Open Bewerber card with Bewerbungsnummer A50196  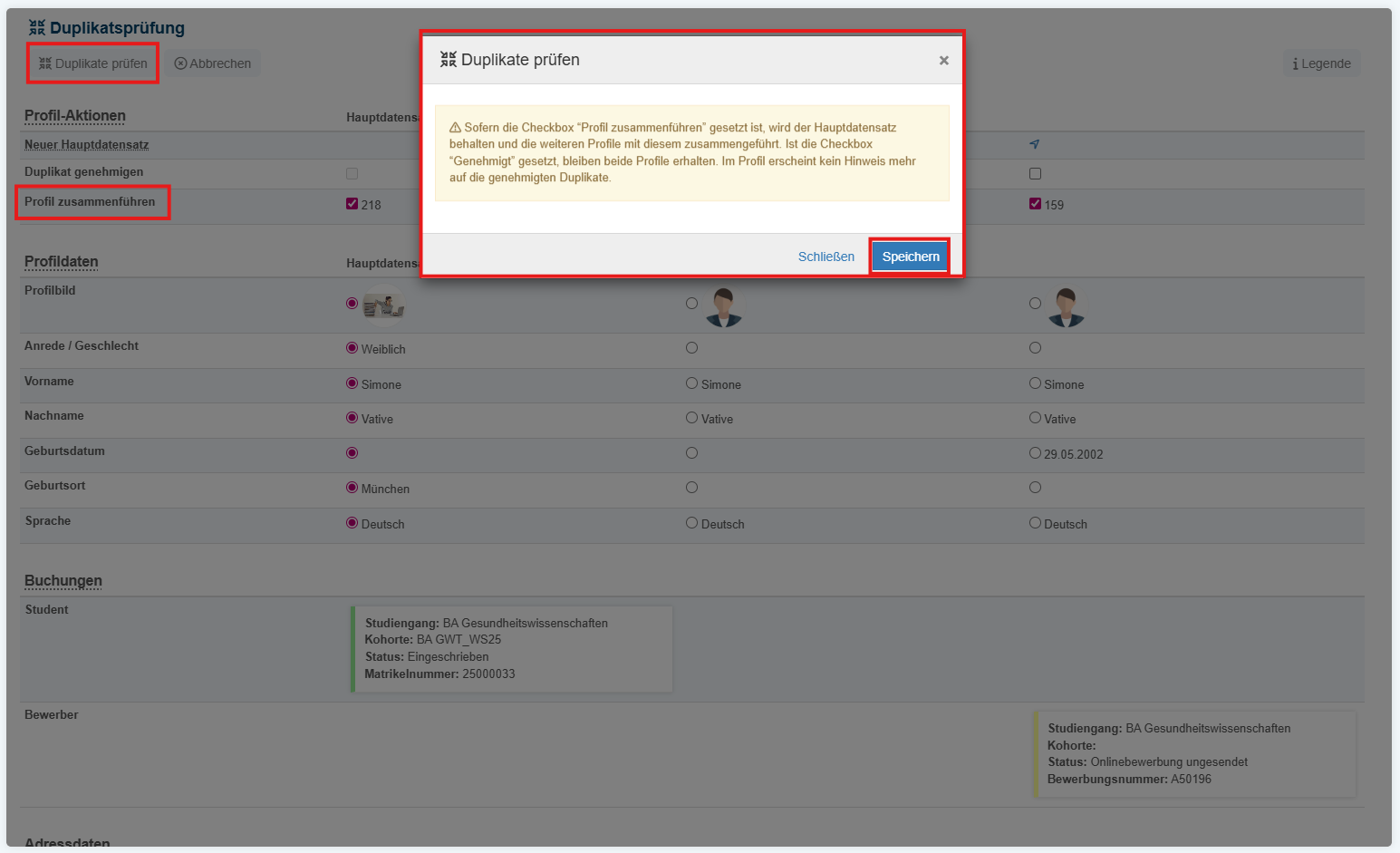coord(1196,753)
